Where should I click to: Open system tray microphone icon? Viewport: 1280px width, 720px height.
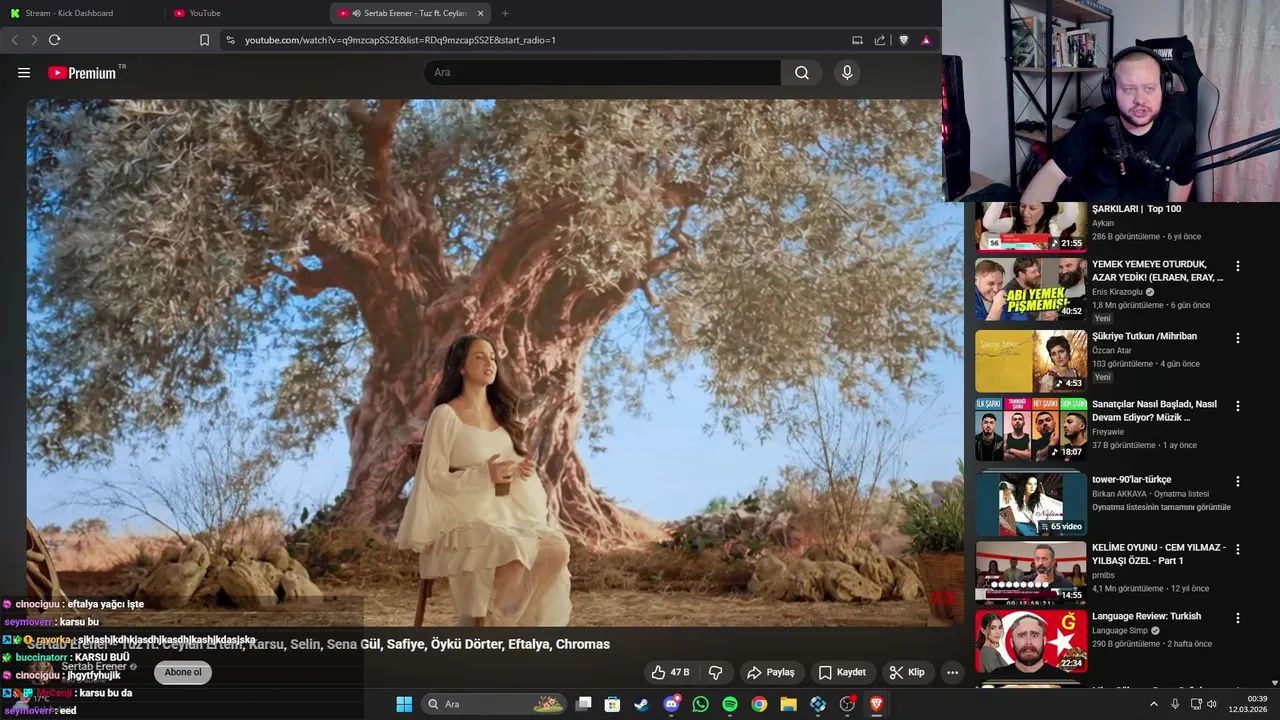coord(1175,704)
